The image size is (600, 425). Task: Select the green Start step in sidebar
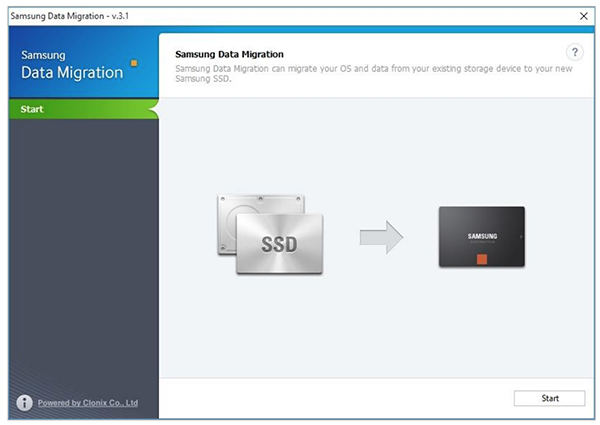[83, 109]
